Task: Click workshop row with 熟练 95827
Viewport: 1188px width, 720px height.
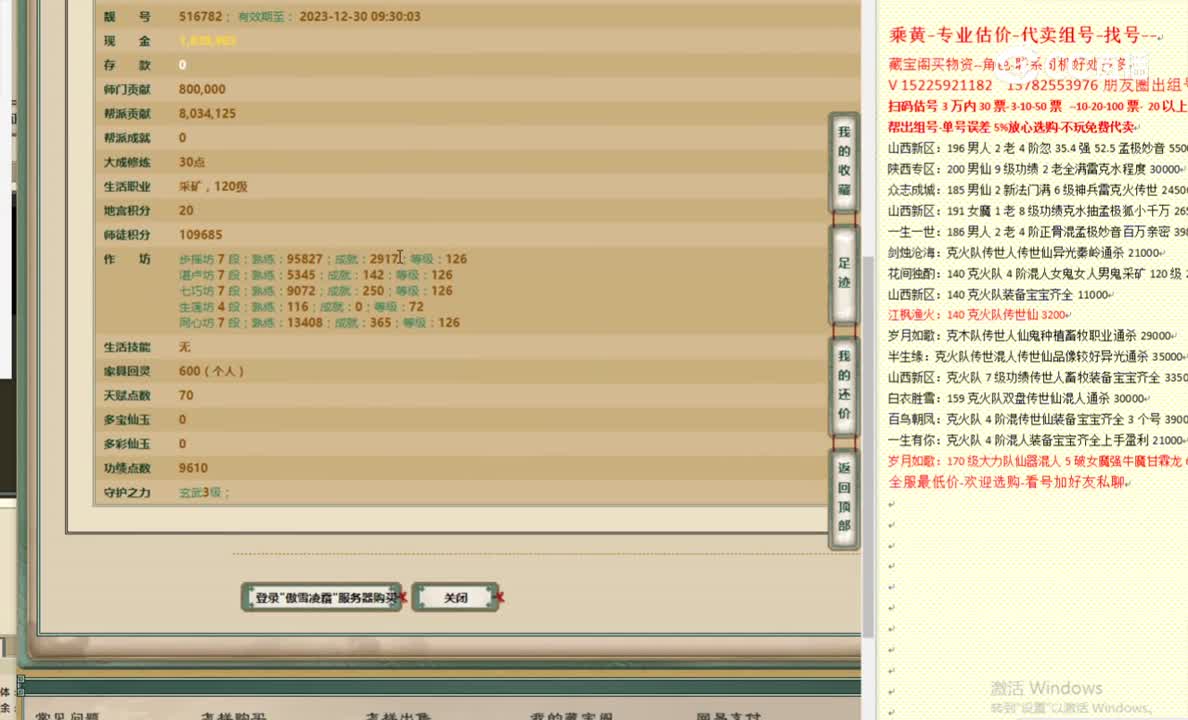Action: coord(323,258)
